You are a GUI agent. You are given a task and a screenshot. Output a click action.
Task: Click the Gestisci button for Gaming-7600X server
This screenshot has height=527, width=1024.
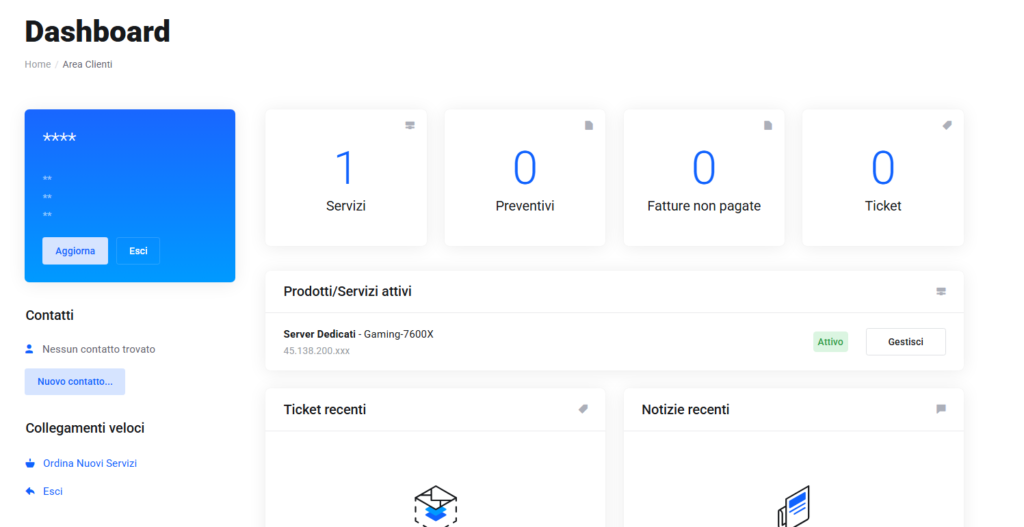click(906, 342)
